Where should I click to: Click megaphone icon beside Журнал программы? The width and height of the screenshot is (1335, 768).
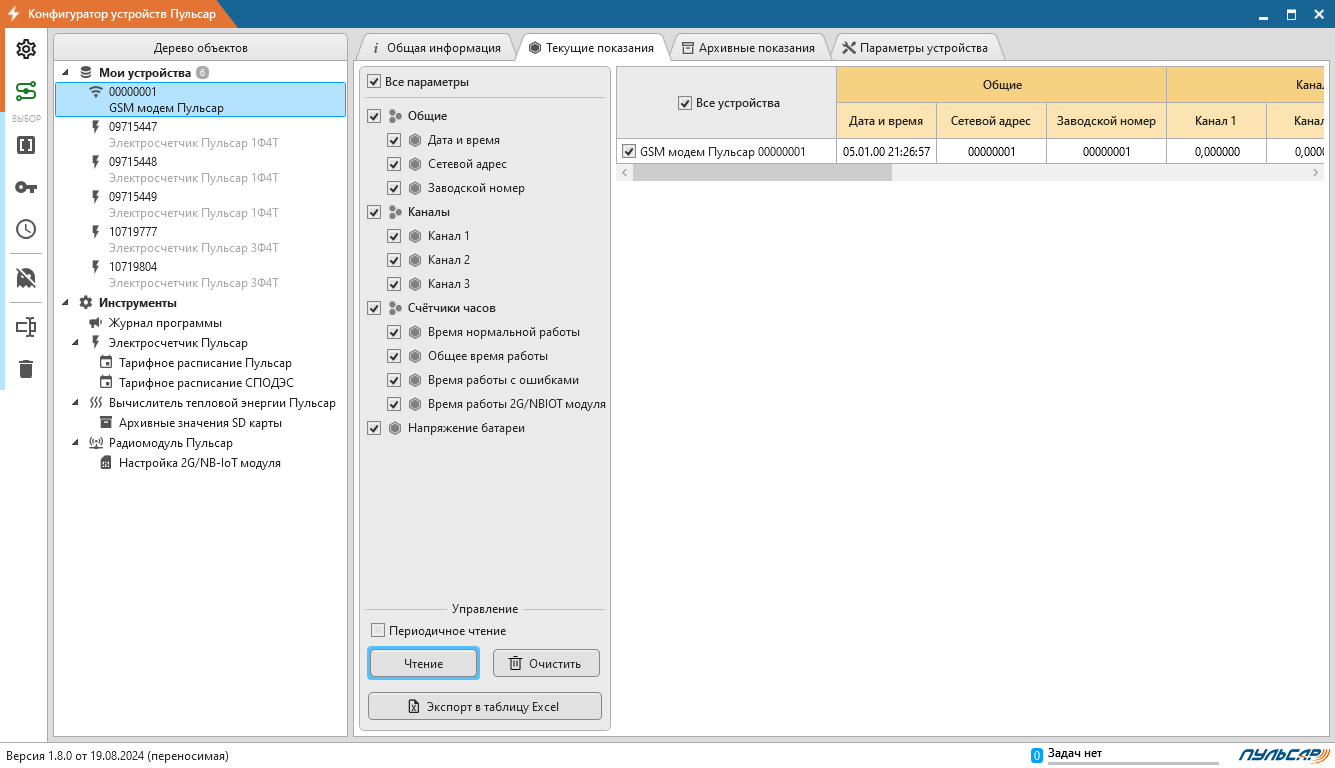click(96, 323)
